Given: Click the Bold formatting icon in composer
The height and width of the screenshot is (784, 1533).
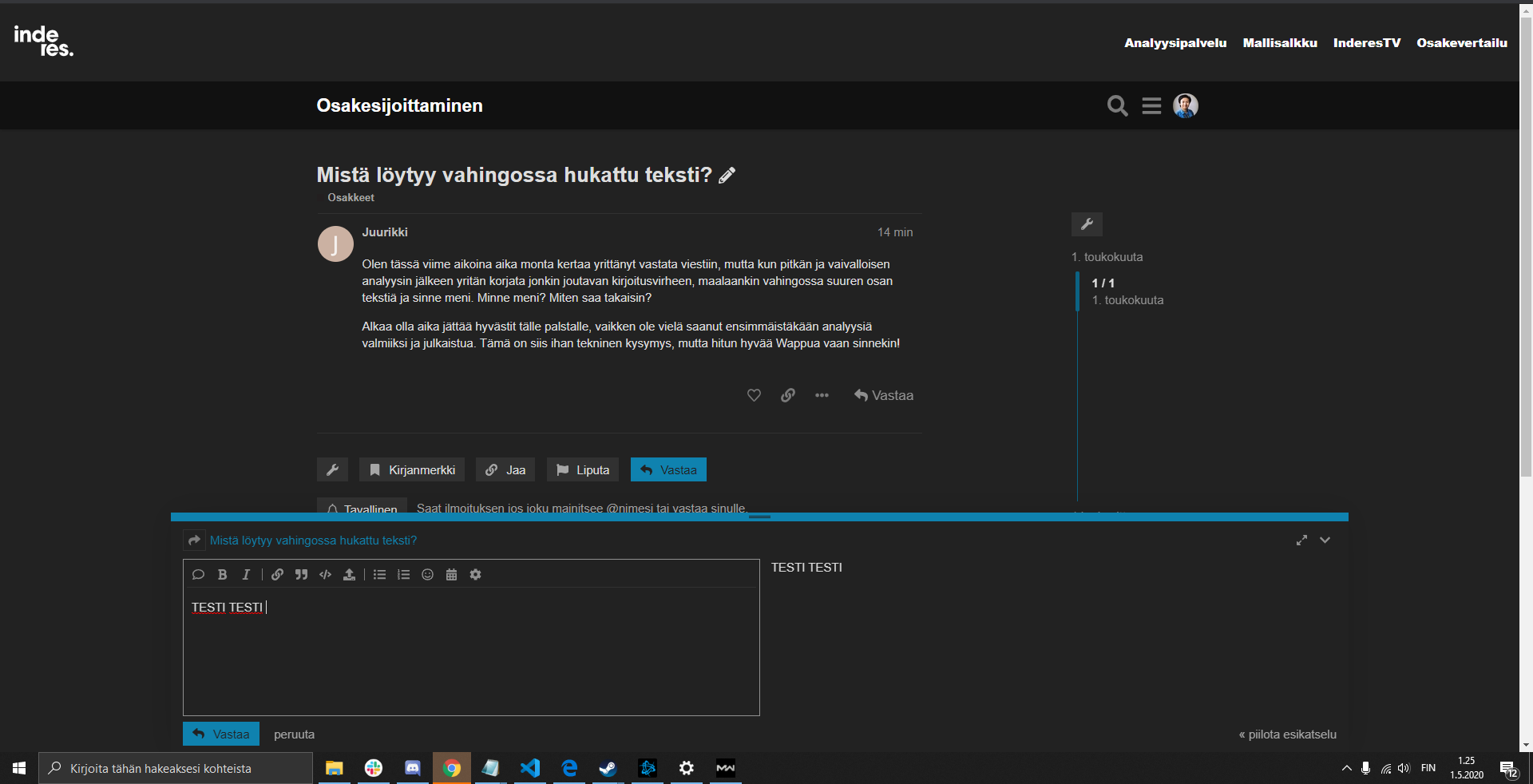Looking at the screenshot, I should click(x=223, y=575).
